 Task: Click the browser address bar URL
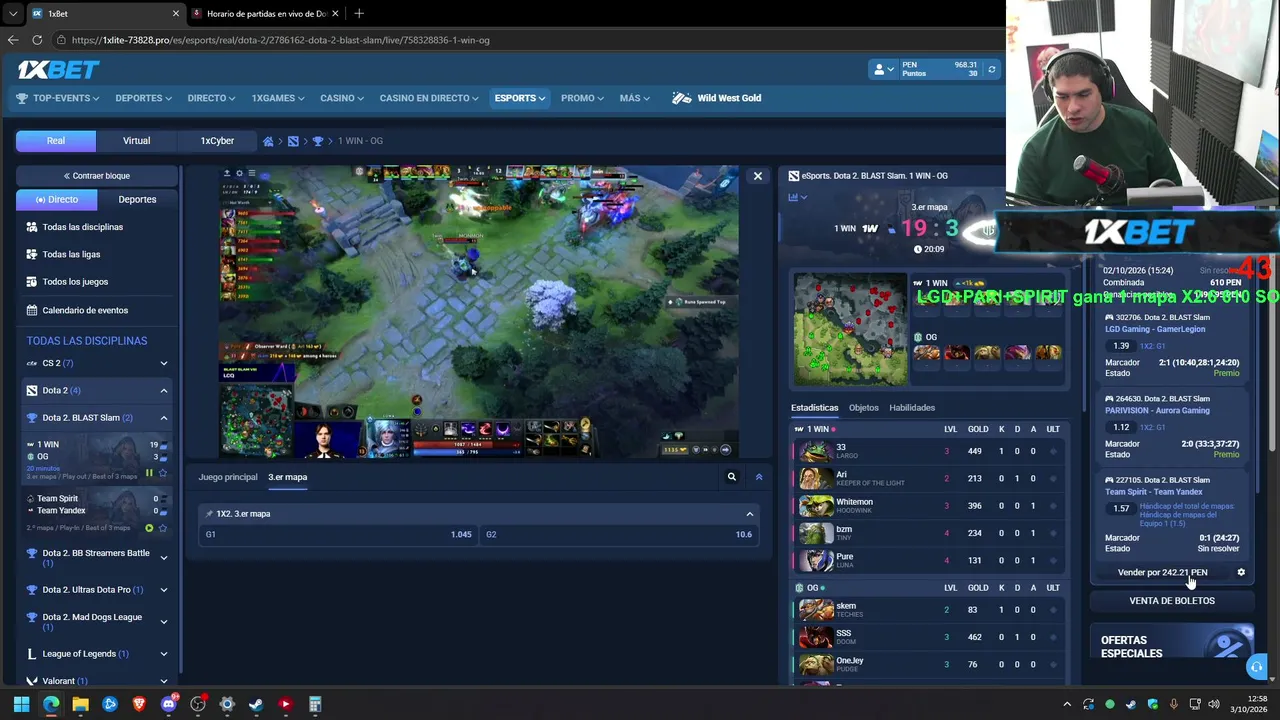pyautogui.click(x=281, y=40)
